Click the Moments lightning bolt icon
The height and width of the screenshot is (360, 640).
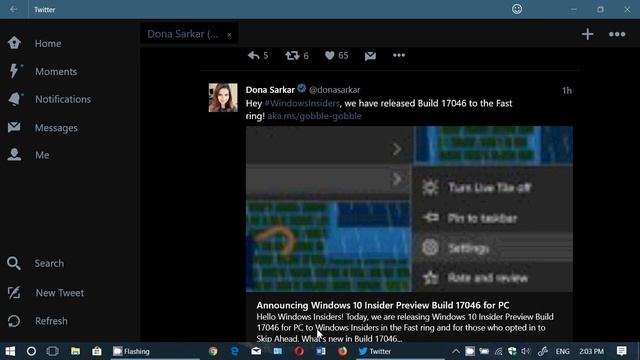pyautogui.click(x=14, y=71)
